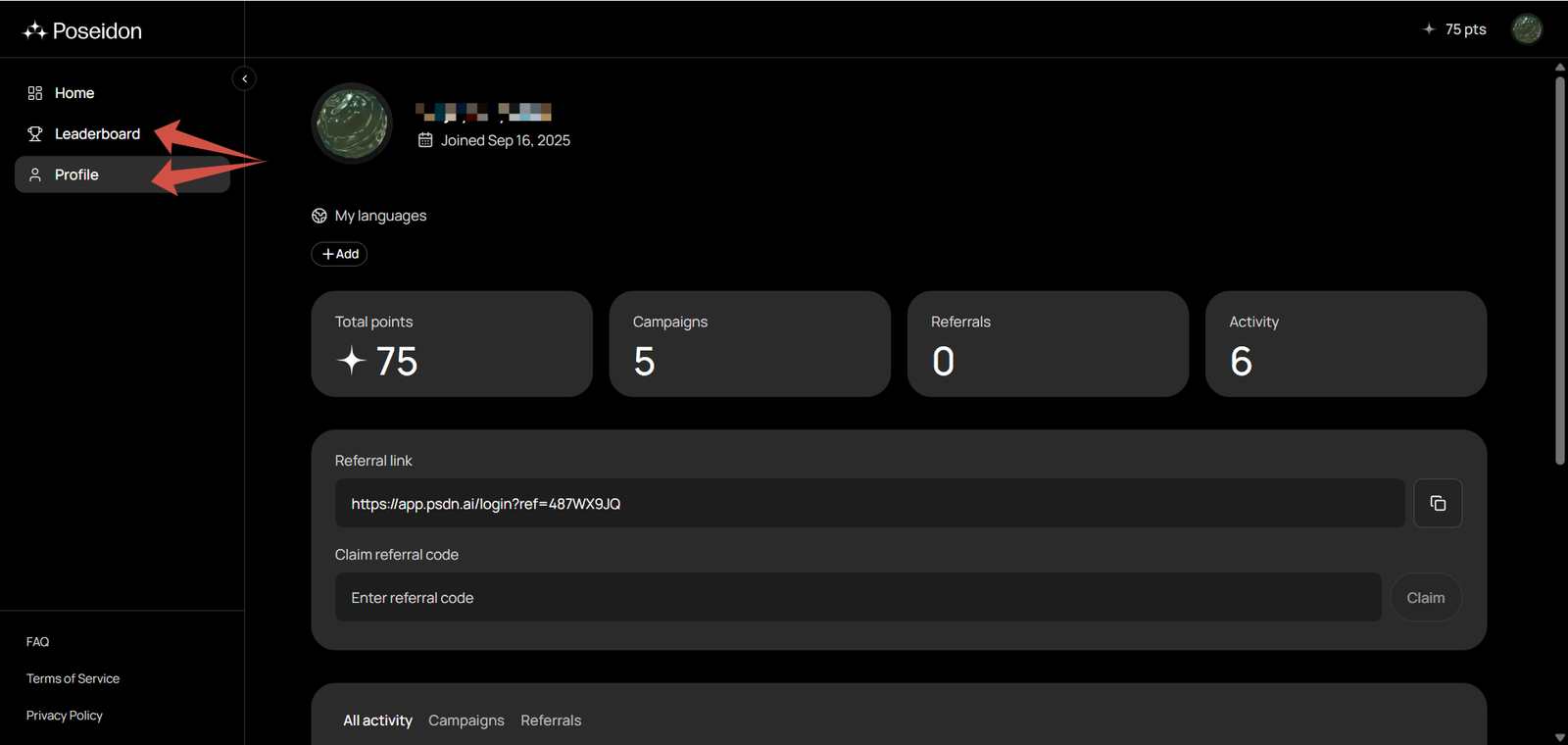
Task: Open user avatar menu in top-right
Action: point(1526,29)
